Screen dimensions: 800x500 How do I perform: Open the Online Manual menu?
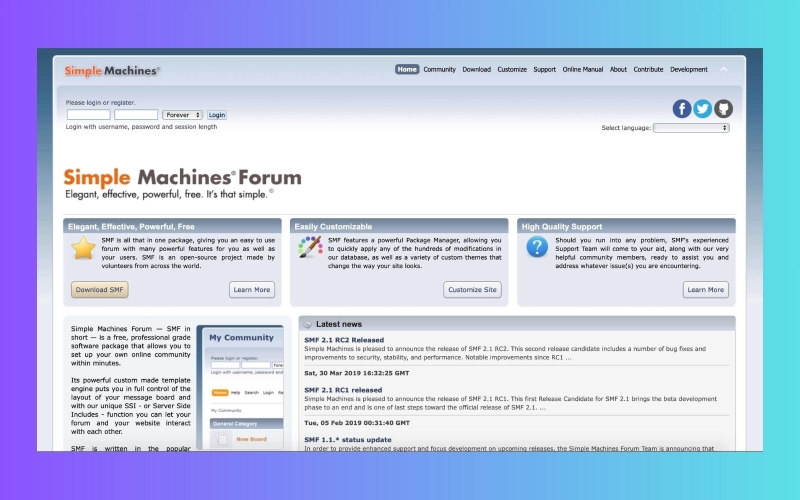(583, 69)
